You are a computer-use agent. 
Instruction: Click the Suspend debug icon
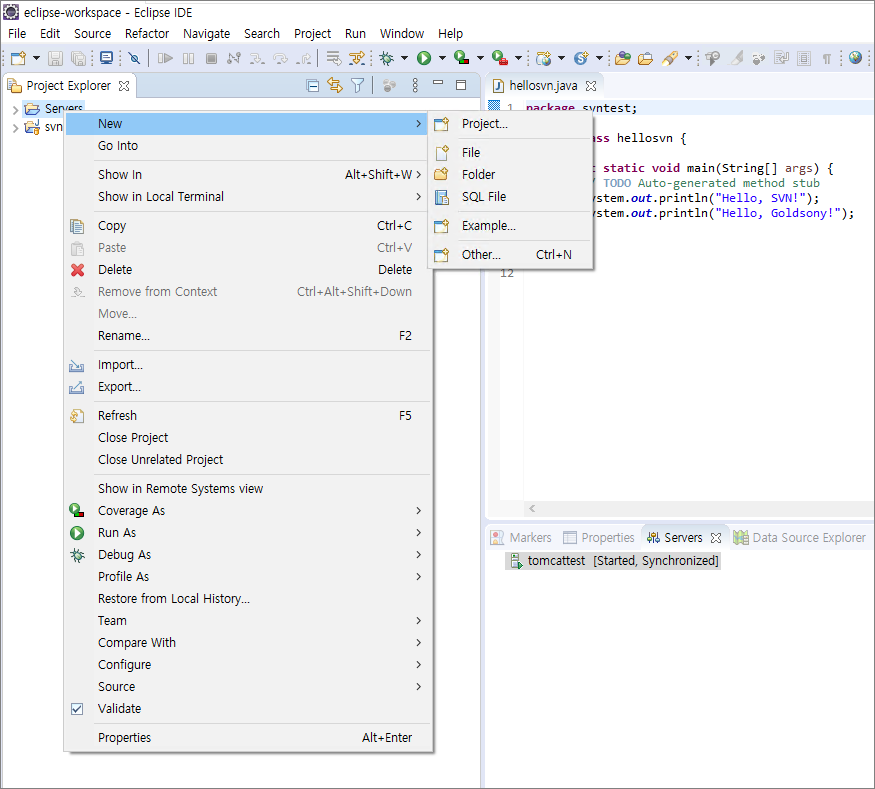tap(189, 58)
